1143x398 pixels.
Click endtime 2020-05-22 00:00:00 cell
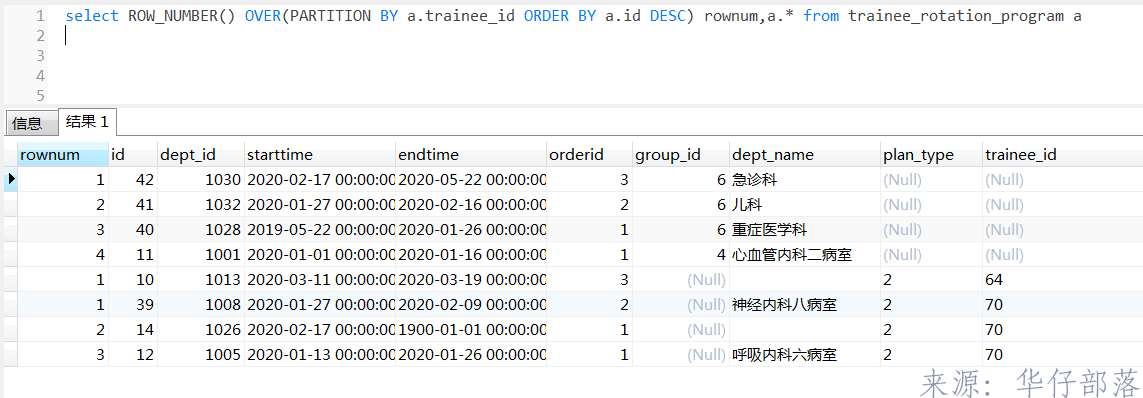(x=470, y=180)
